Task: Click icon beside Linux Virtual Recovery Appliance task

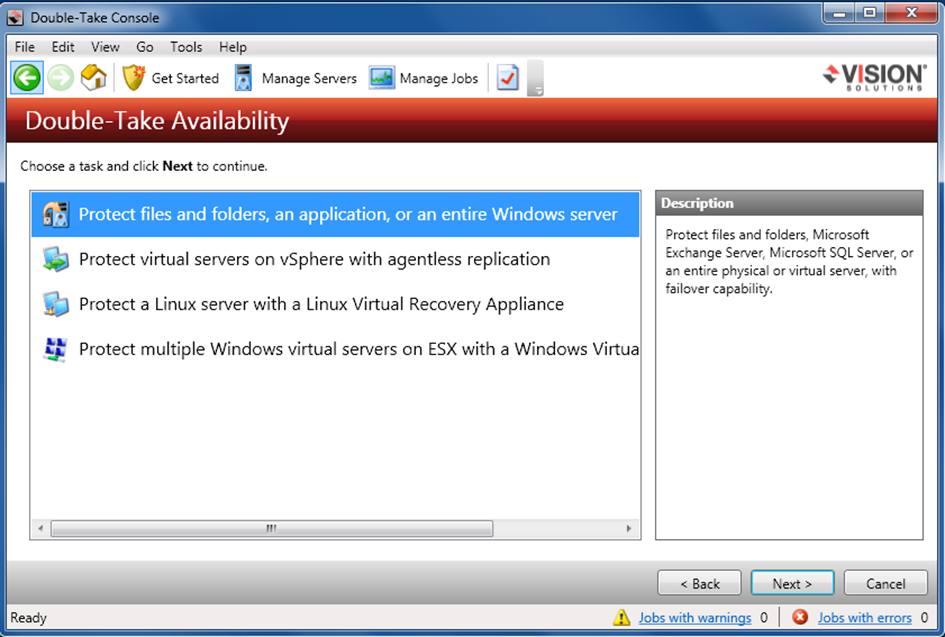Action: pyautogui.click(x=55, y=304)
